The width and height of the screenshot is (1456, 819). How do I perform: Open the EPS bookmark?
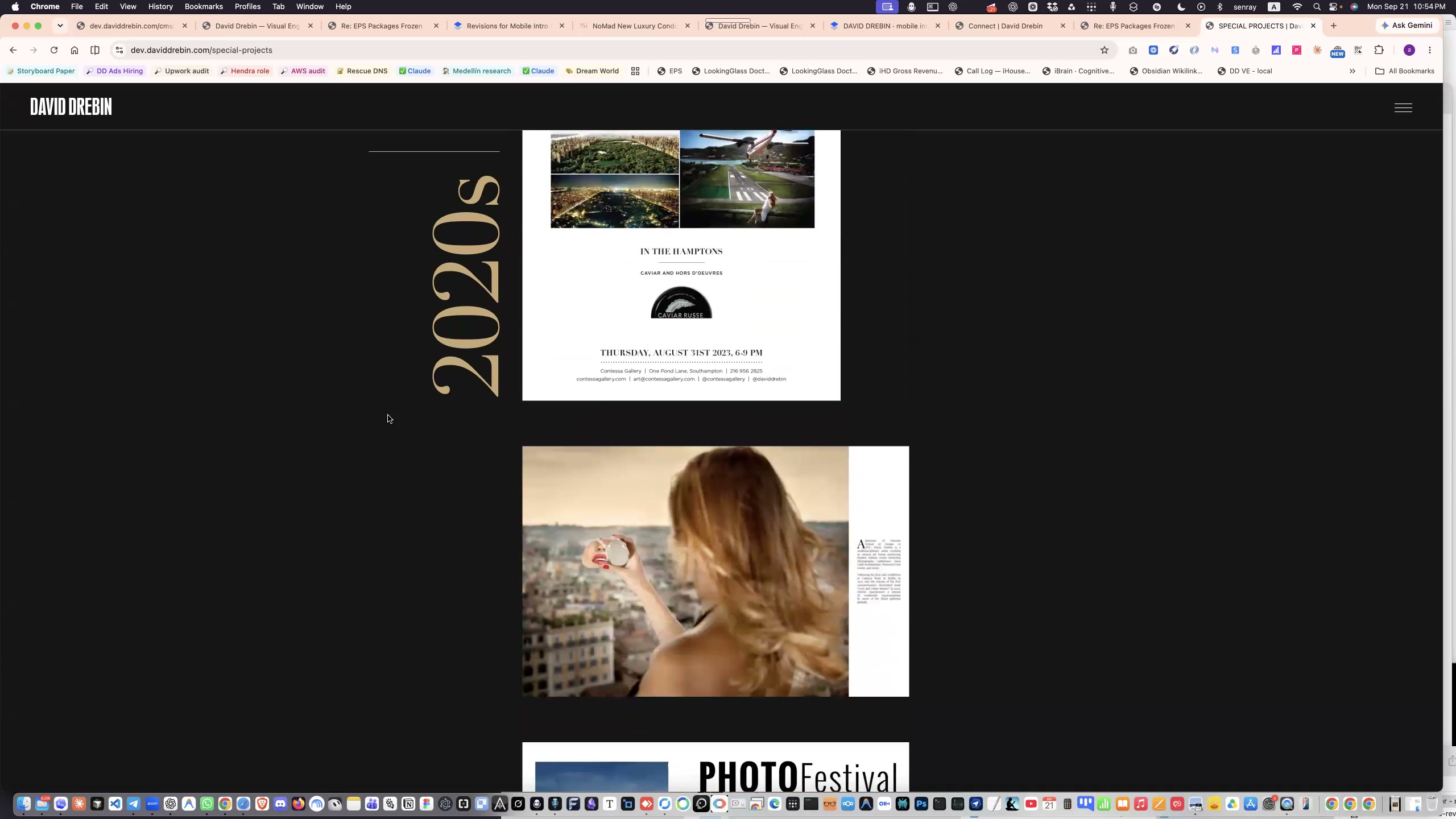[669, 71]
